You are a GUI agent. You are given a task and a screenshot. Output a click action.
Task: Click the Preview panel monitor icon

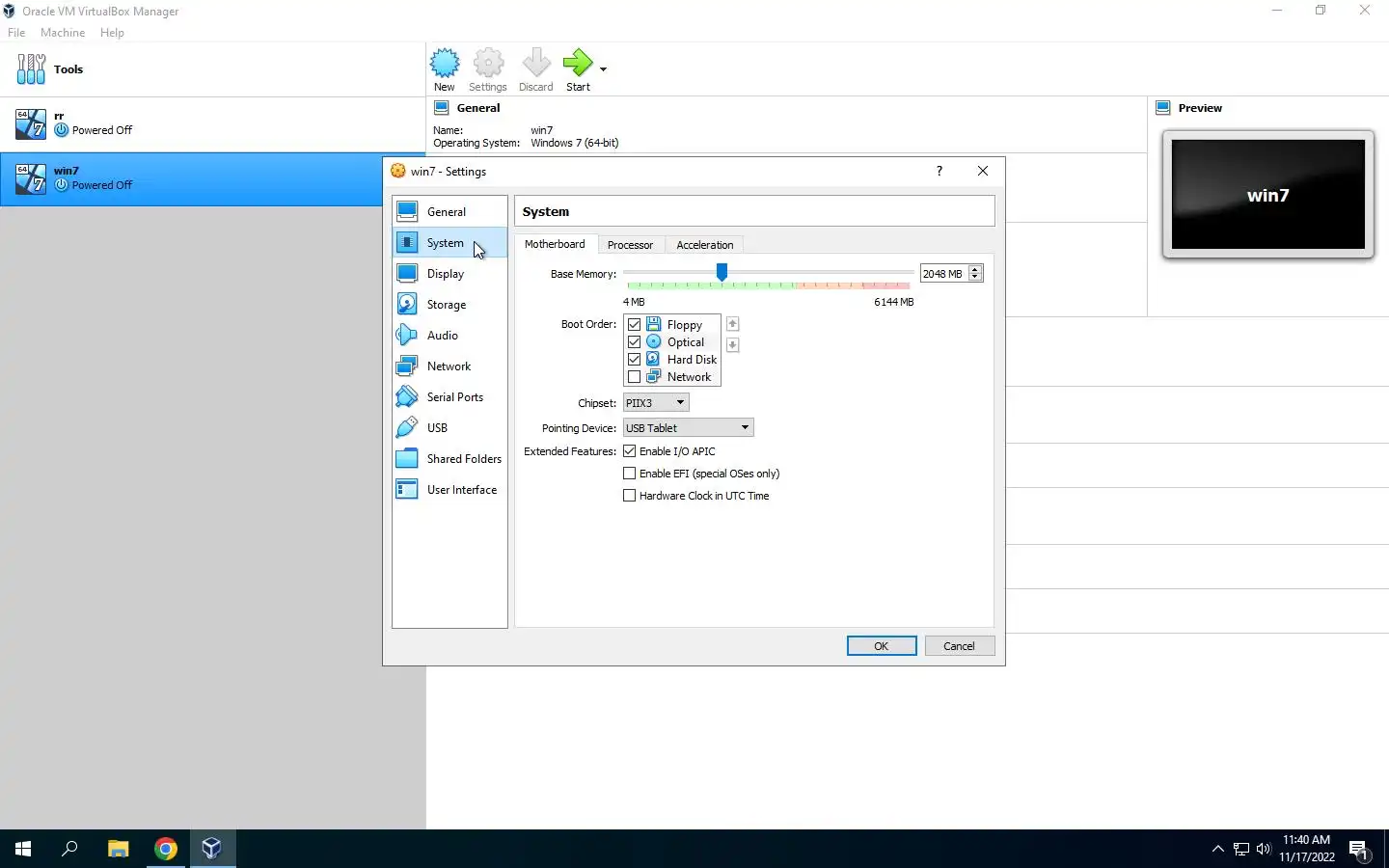(x=1163, y=108)
